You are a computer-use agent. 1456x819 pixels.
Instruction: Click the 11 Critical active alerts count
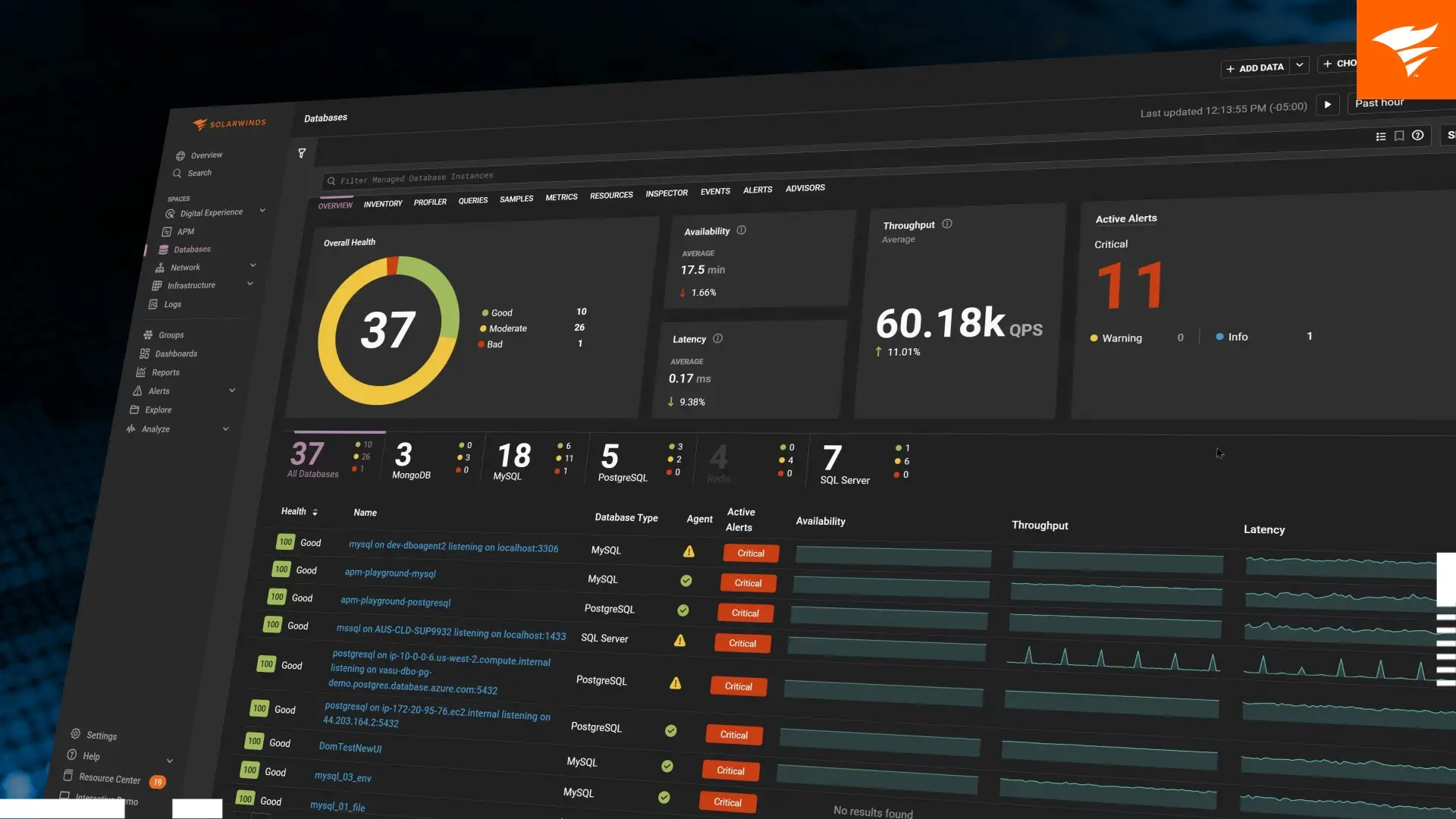[x=1131, y=286]
